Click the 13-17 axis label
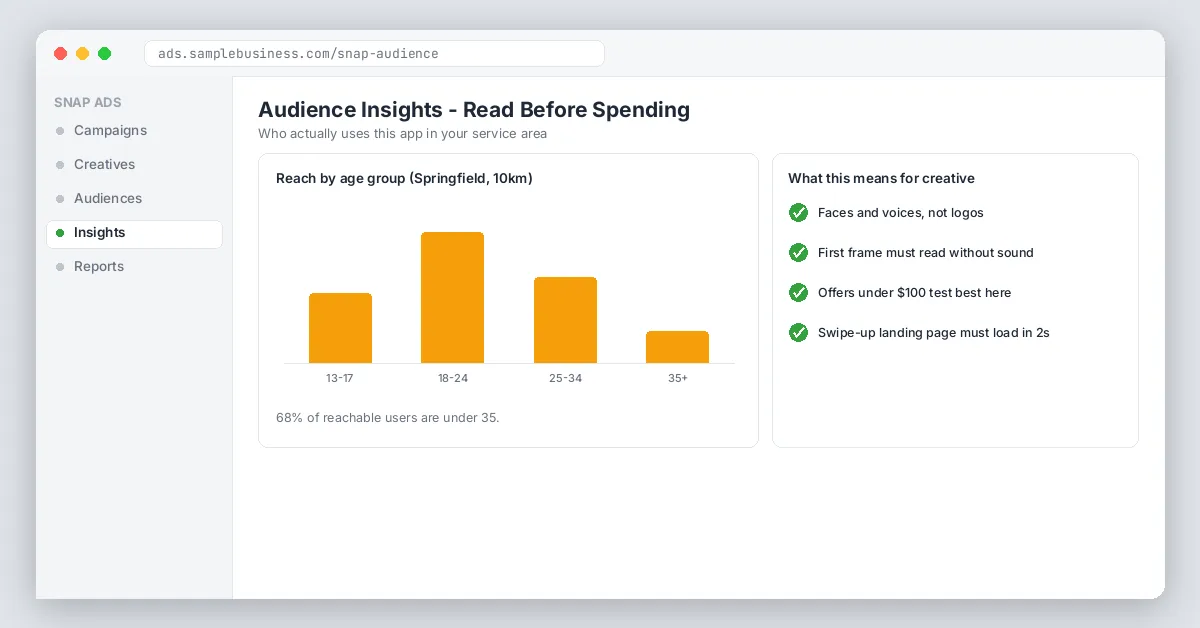This screenshot has width=1200, height=628. (340, 378)
